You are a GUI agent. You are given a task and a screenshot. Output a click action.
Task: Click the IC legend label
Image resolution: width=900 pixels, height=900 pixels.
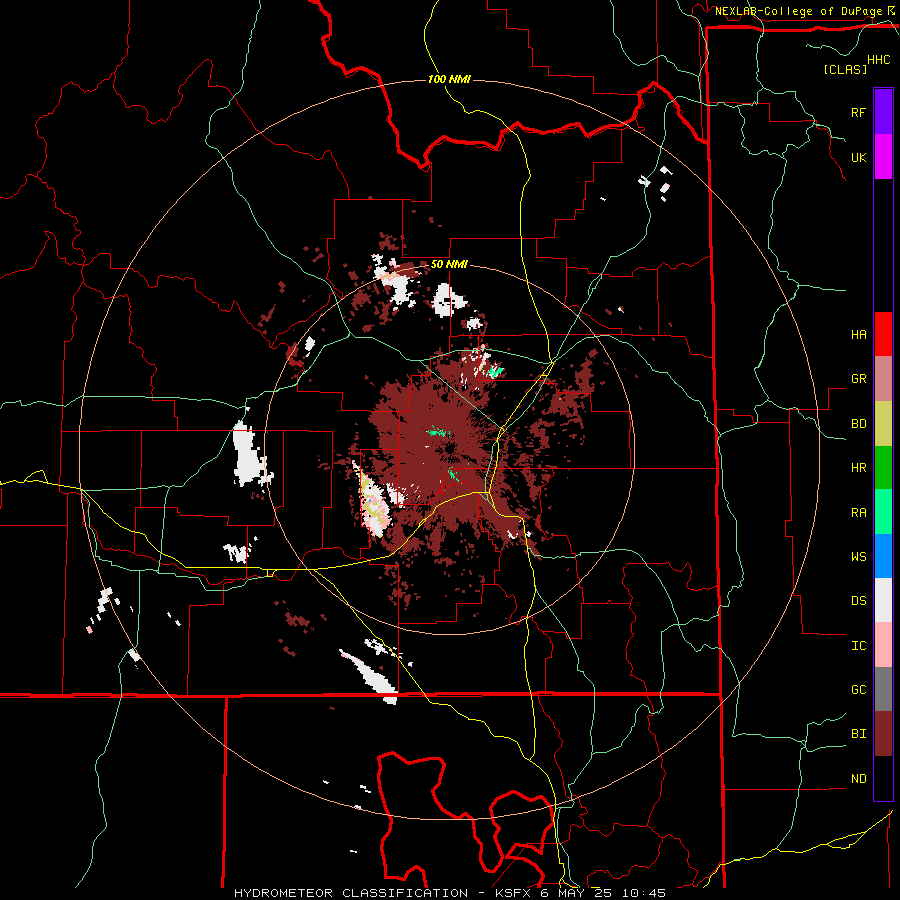(858, 646)
